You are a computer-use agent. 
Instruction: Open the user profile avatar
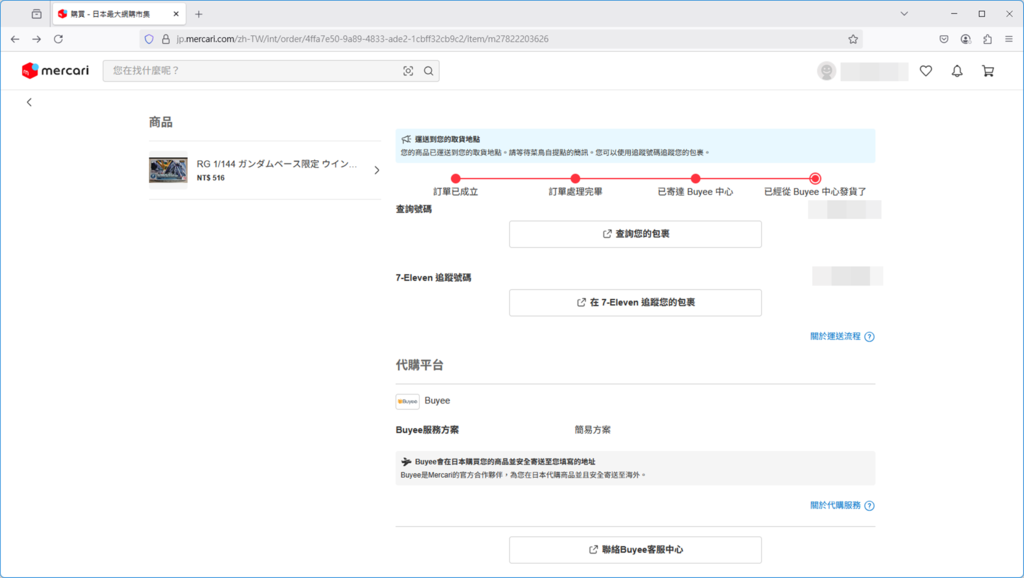[x=826, y=71]
